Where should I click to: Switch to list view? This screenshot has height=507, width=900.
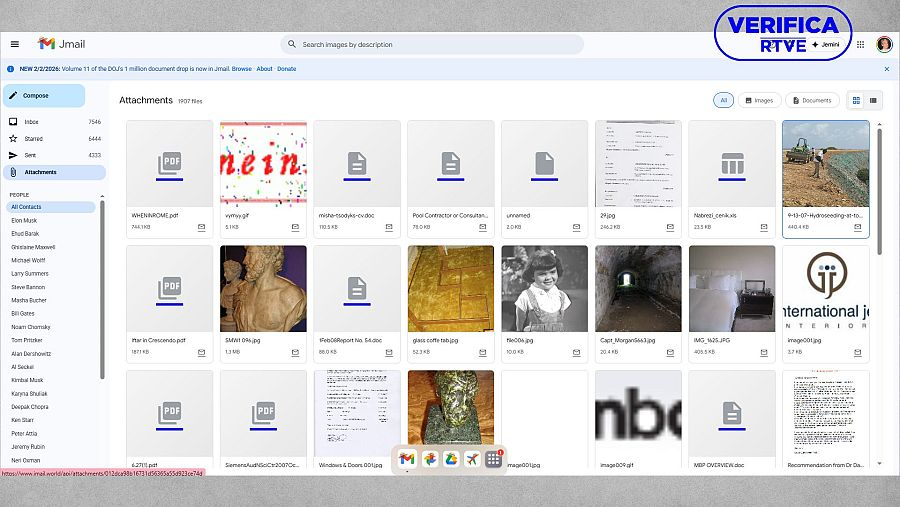(873, 100)
